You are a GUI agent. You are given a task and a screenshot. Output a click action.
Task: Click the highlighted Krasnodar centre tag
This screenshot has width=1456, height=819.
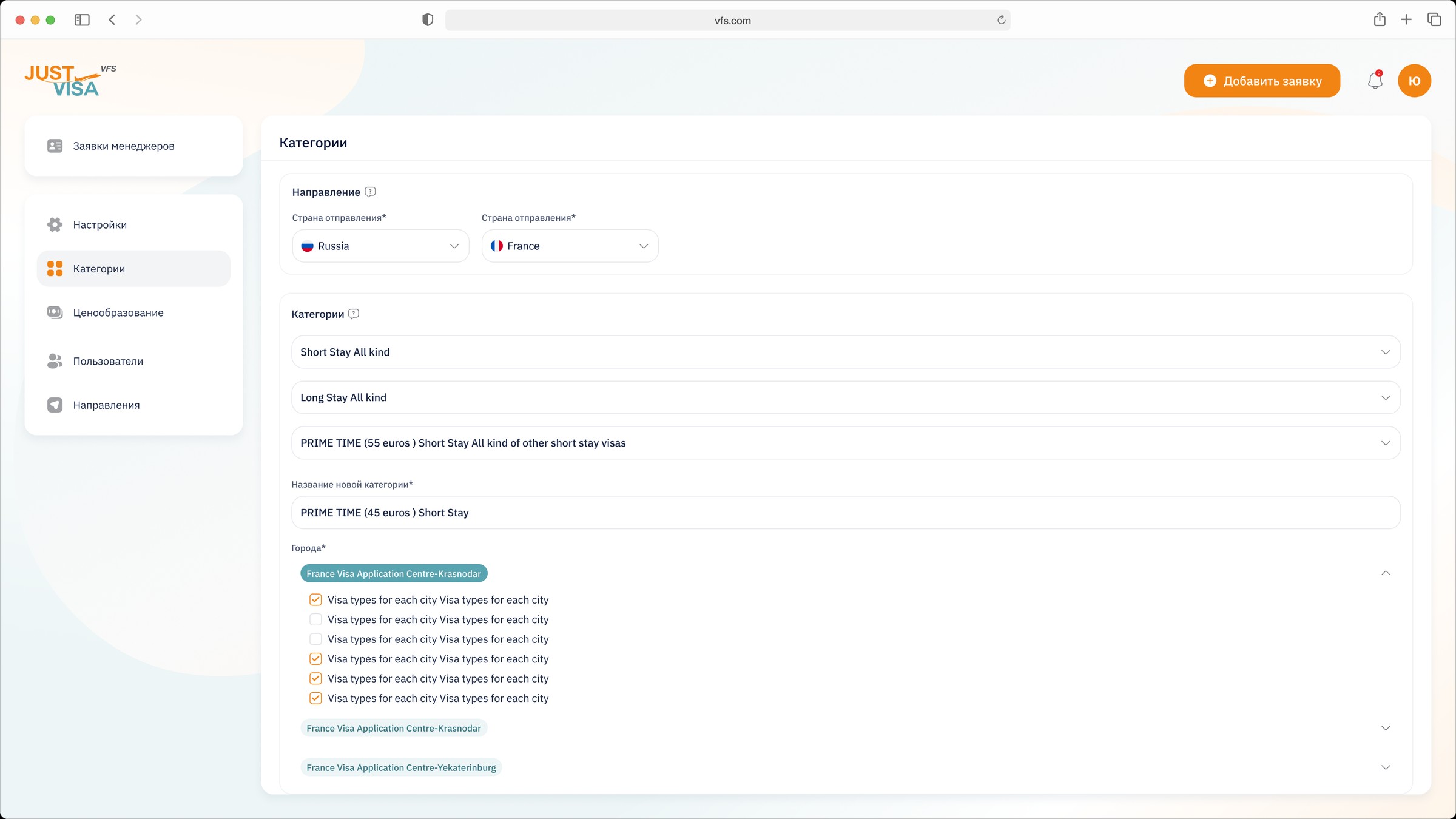[x=394, y=573]
